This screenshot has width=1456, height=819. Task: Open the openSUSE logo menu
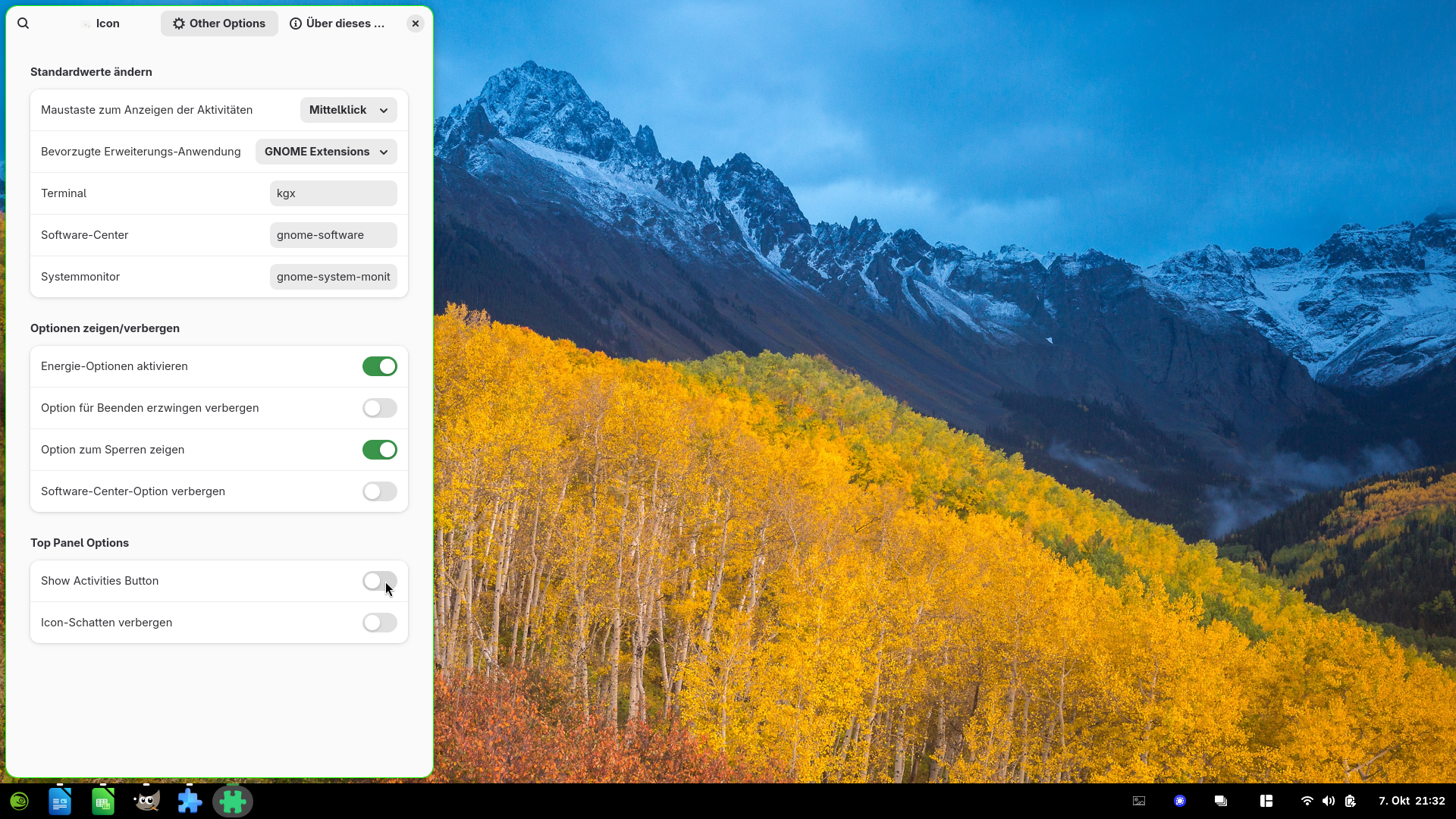19,802
